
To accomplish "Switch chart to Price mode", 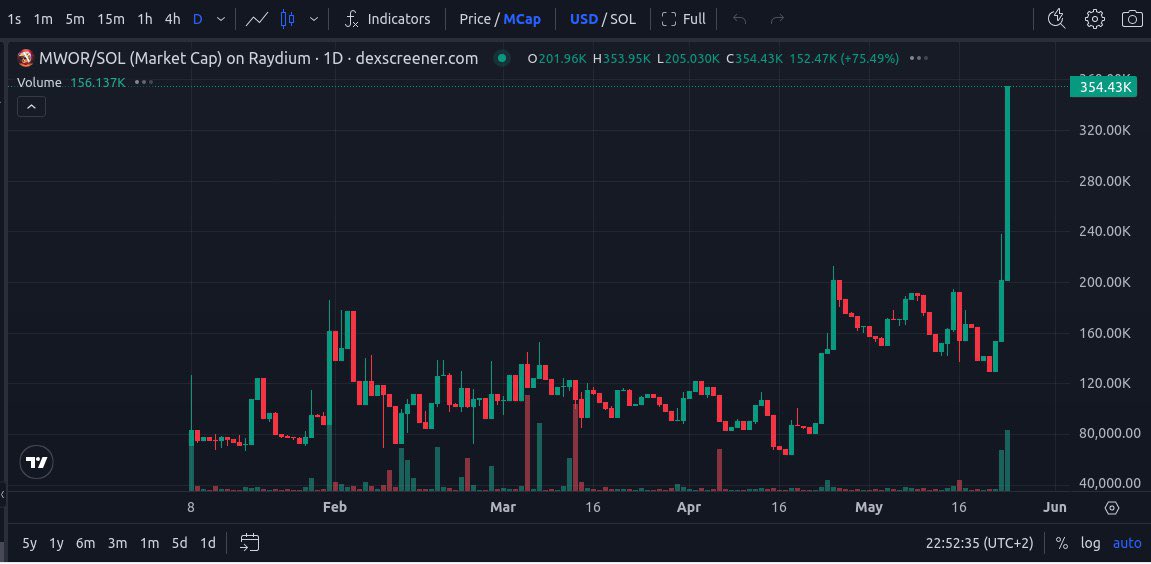I will pyautogui.click(x=475, y=19).
